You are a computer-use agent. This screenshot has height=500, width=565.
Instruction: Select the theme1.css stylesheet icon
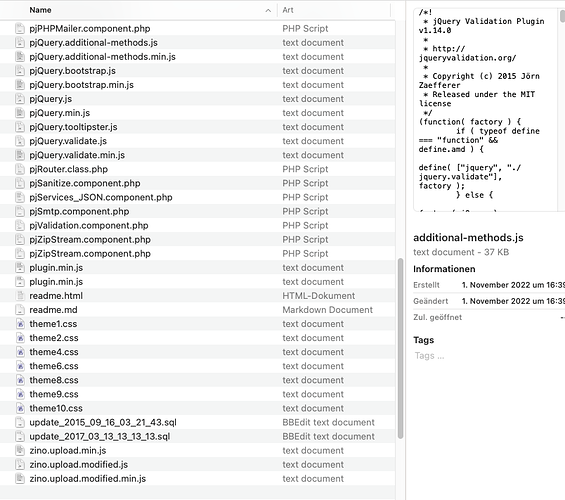(20, 324)
